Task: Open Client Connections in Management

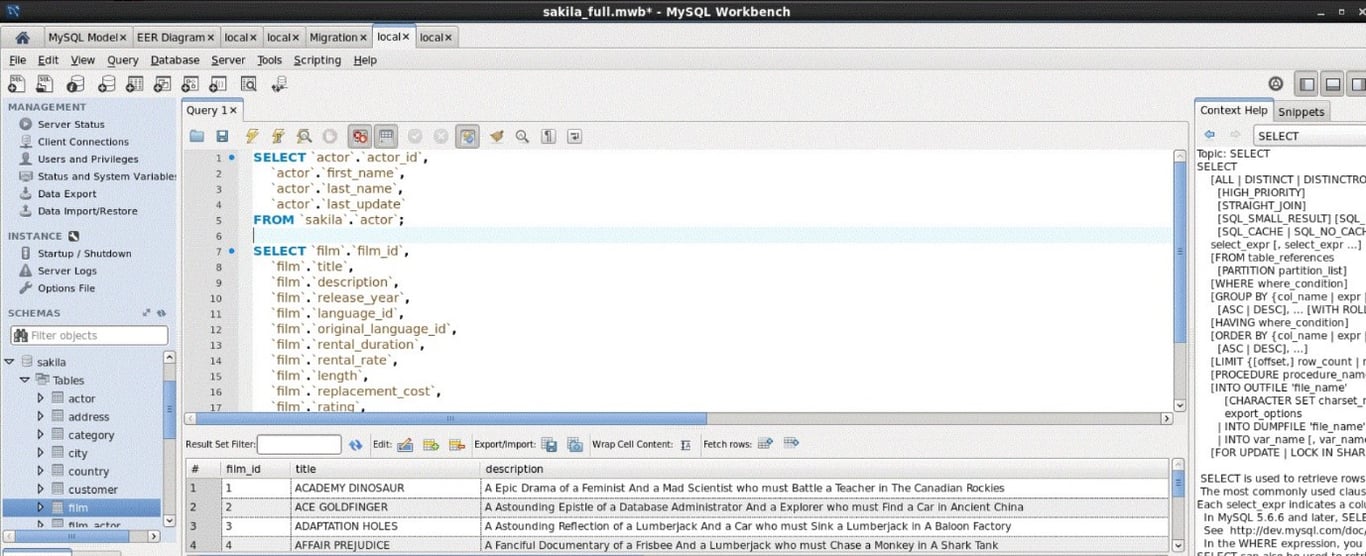Action: tap(83, 142)
